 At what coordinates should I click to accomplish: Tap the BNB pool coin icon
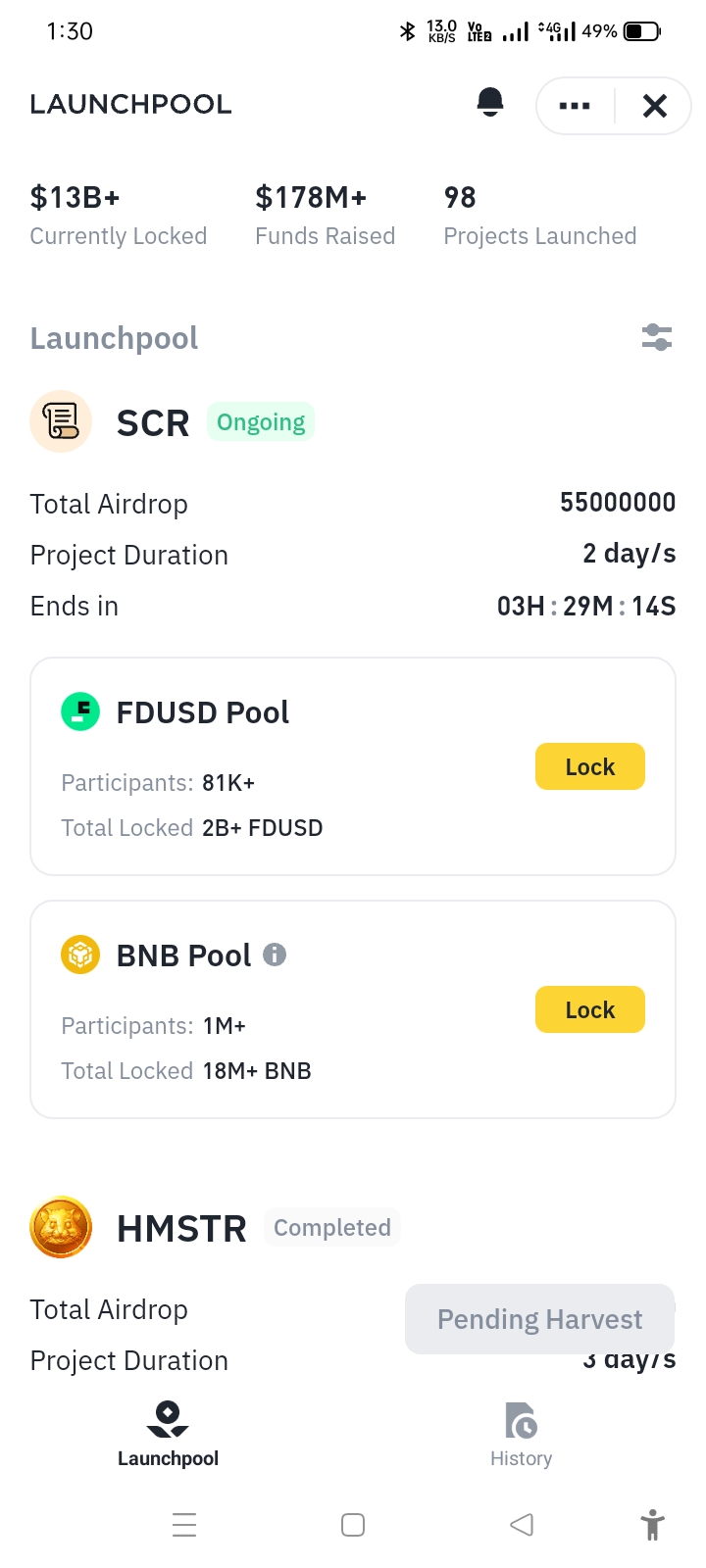[x=80, y=955]
